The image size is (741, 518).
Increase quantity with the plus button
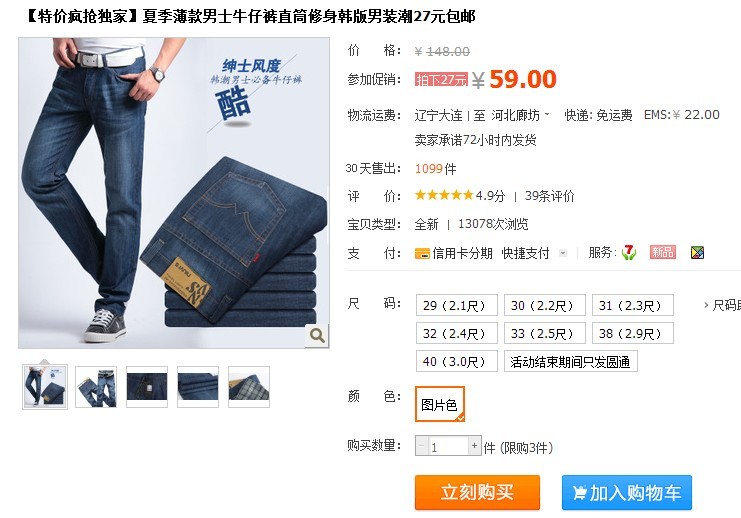click(474, 446)
